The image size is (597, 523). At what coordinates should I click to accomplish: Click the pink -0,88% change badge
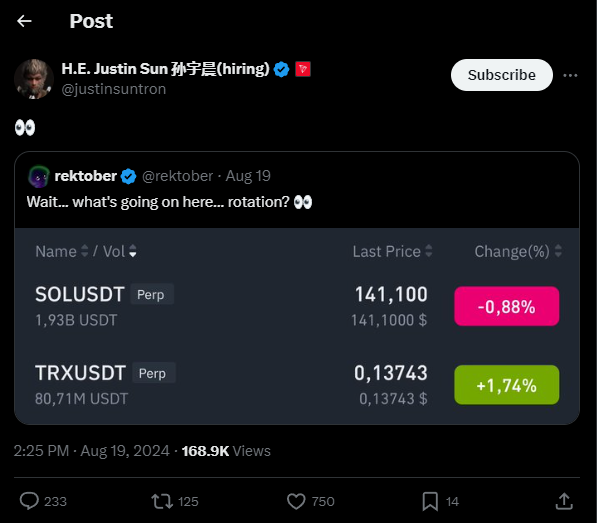(506, 306)
